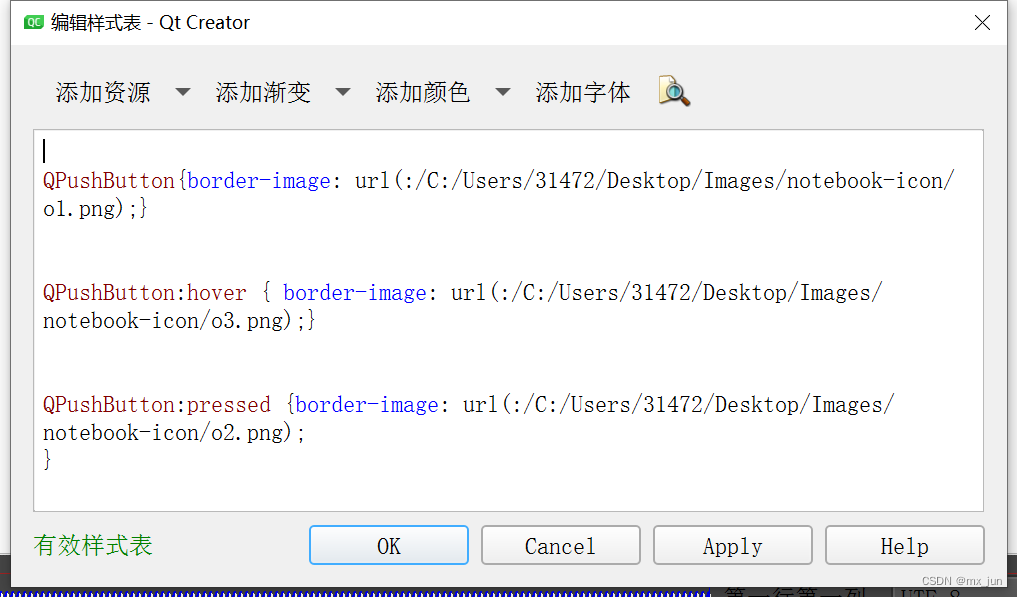Screen dimensions: 1017x597
Task: Click the Qt Creator logo in title bar
Action: tap(33, 23)
